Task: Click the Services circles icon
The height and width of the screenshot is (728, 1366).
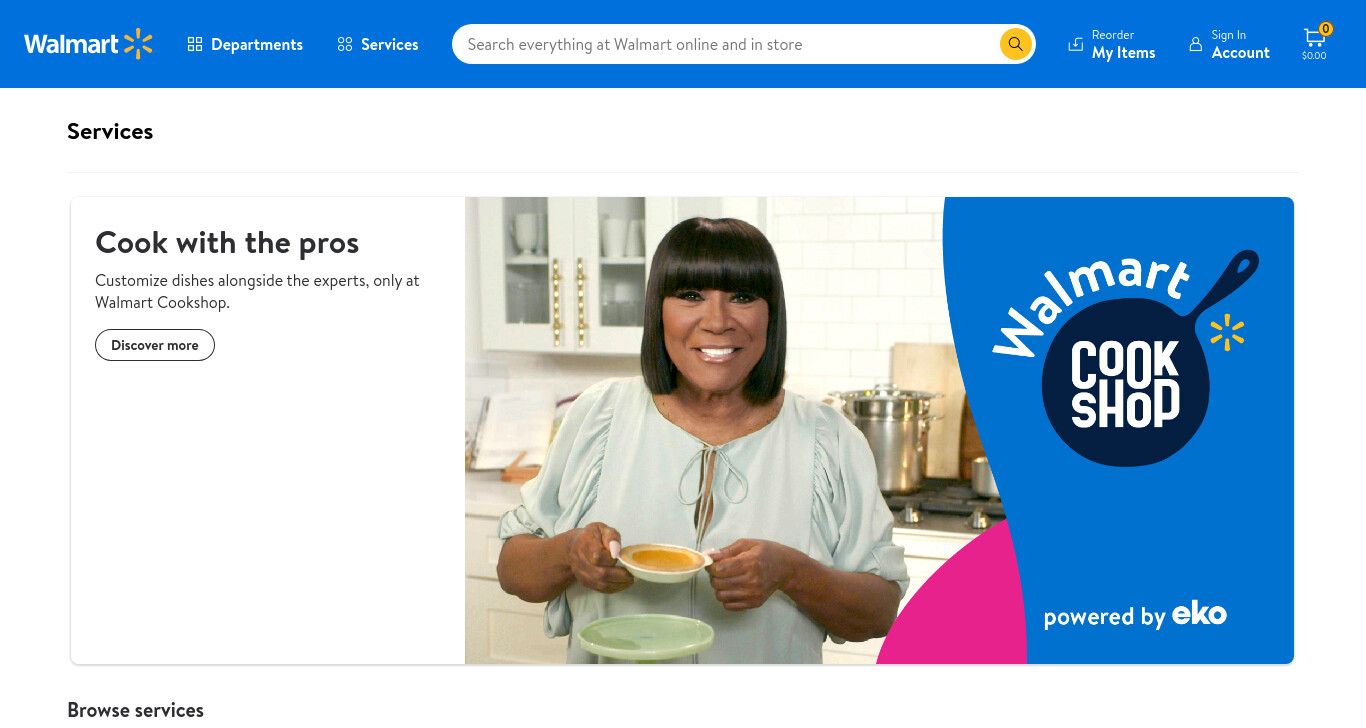Action: (x=345, y=44)
